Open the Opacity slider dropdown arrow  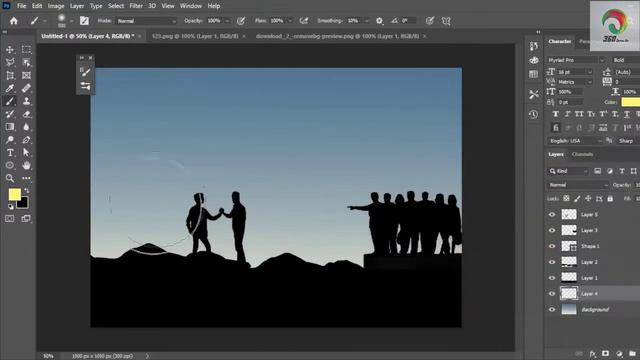[x=227, y=21]
